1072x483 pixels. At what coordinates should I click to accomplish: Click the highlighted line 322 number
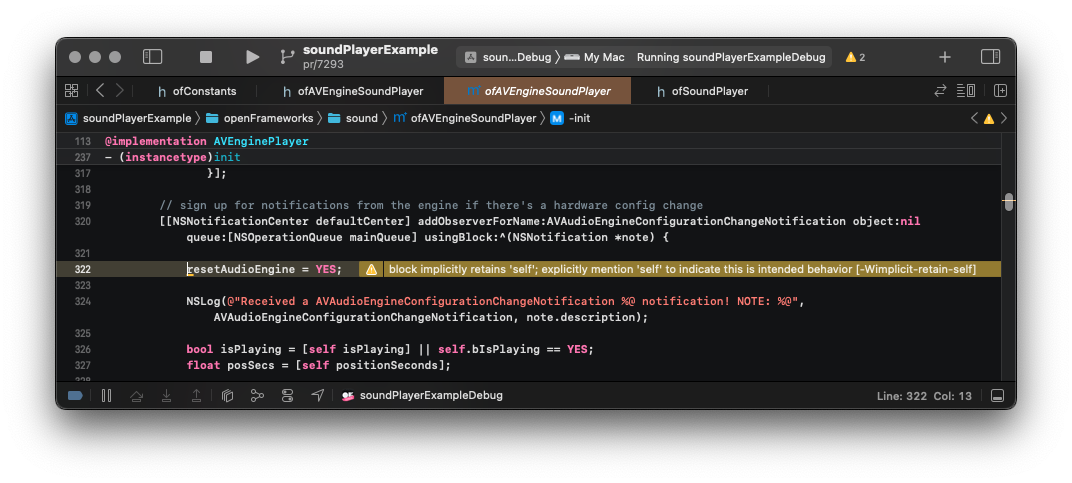[x=83, y=270]
